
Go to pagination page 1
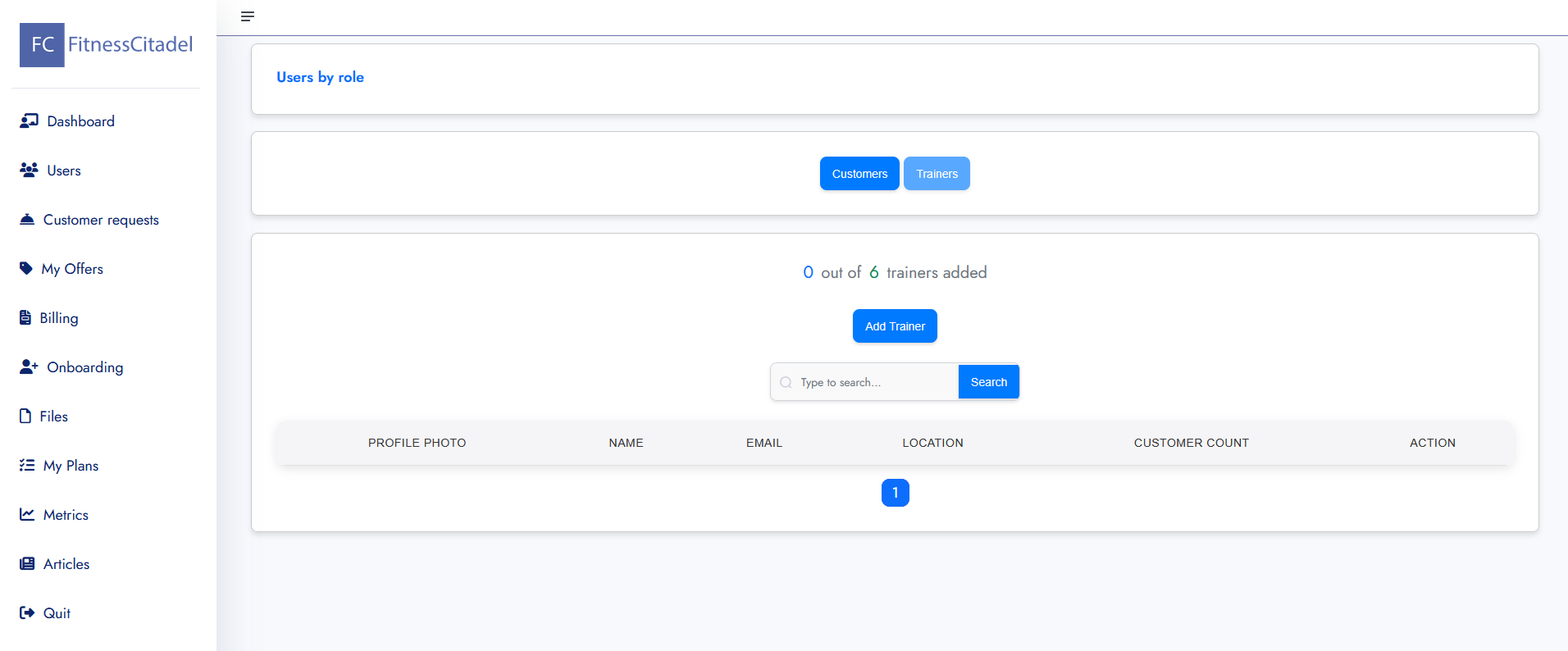895,493
